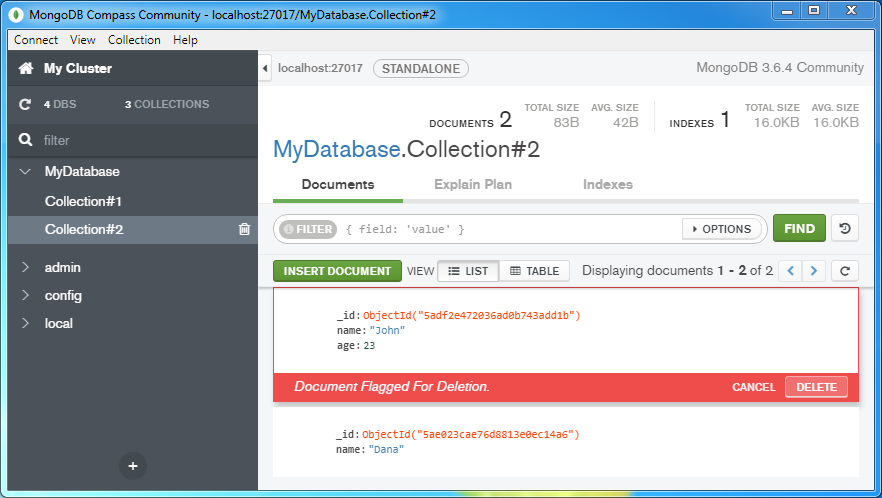Open the View menu
The image size is (882, 498).
[83, 40]
